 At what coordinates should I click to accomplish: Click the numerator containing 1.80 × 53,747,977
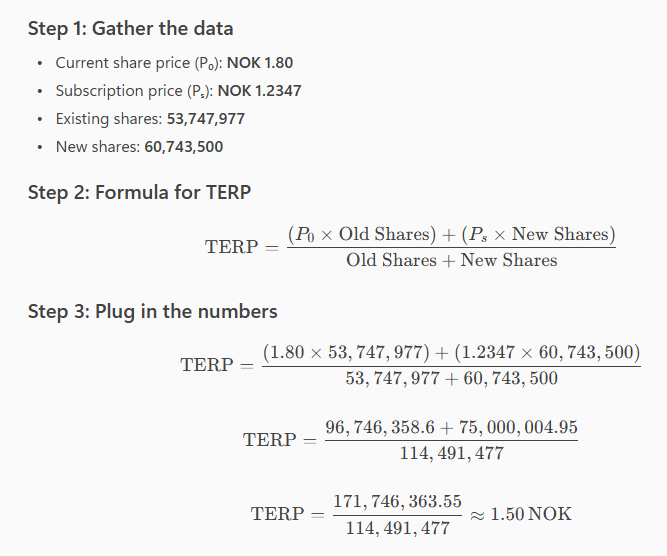451,353
